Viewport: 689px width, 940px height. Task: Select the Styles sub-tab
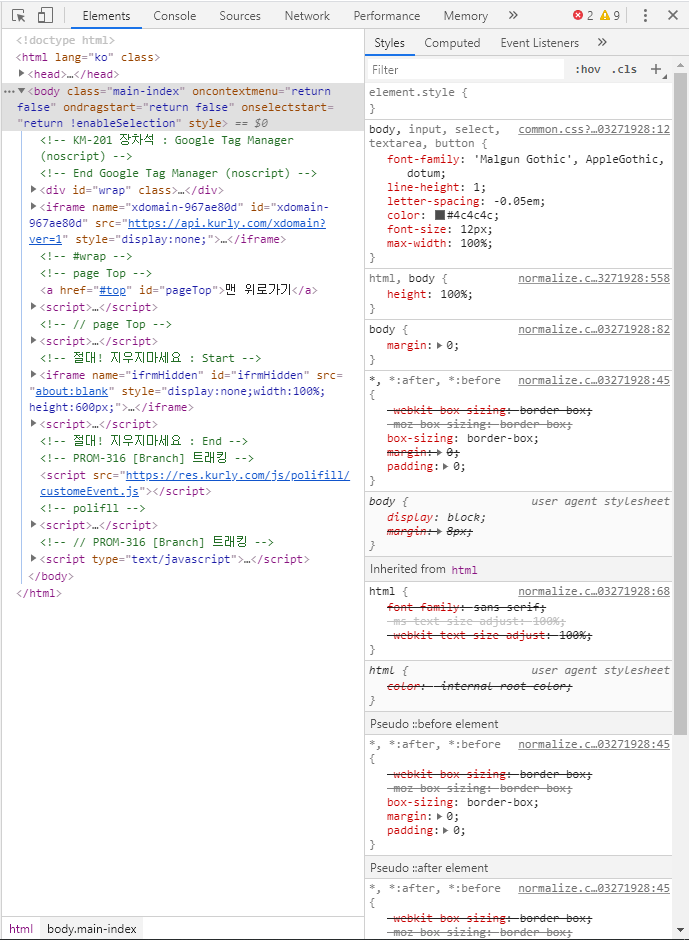point(389,43)
